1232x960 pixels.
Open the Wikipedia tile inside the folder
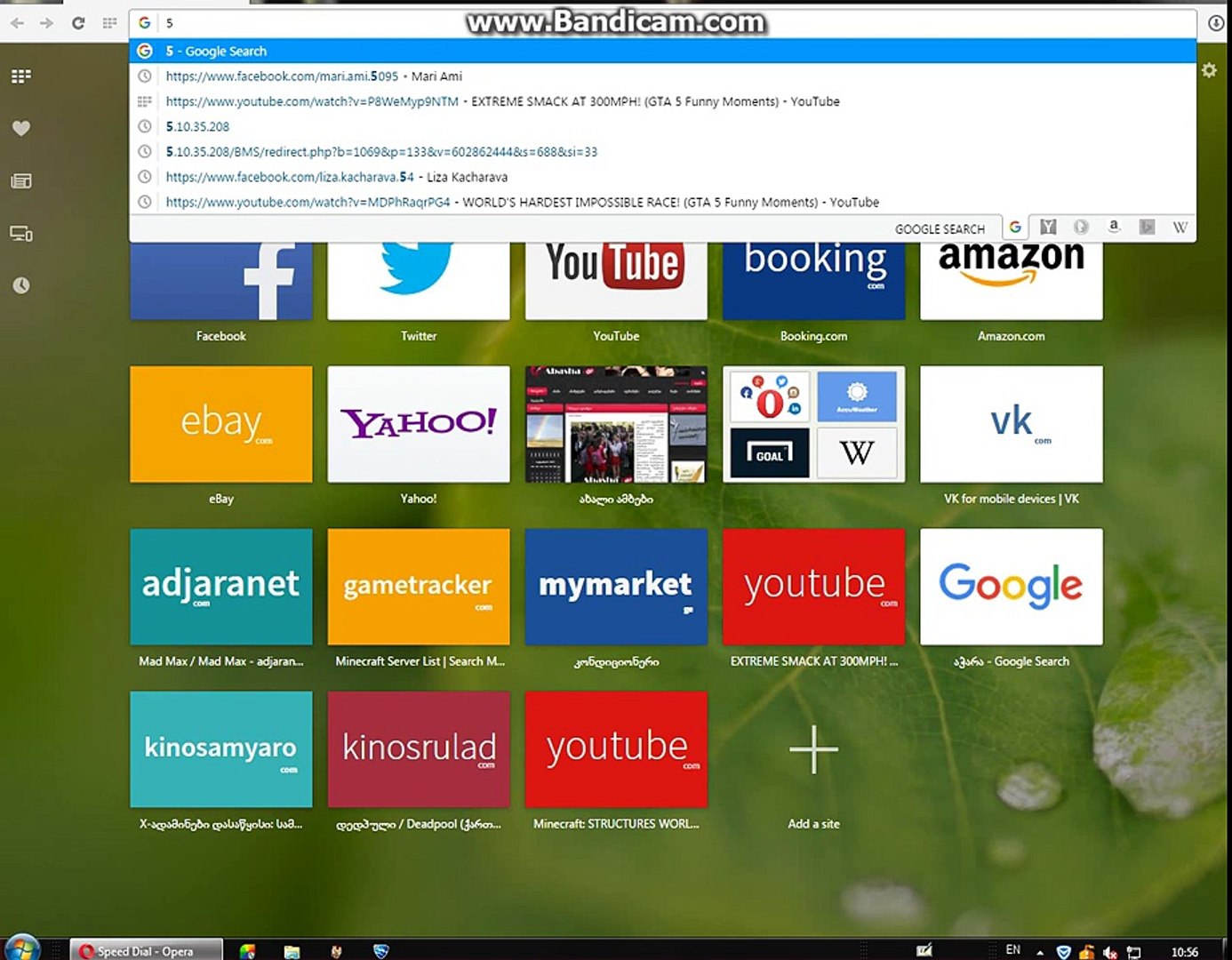(857, 452)
